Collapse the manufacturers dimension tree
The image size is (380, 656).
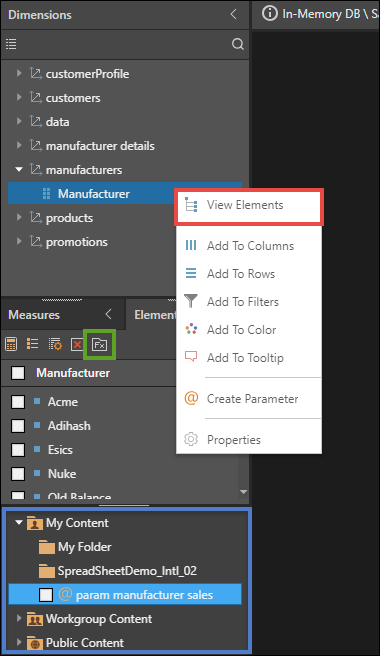(x=19, y=169)
